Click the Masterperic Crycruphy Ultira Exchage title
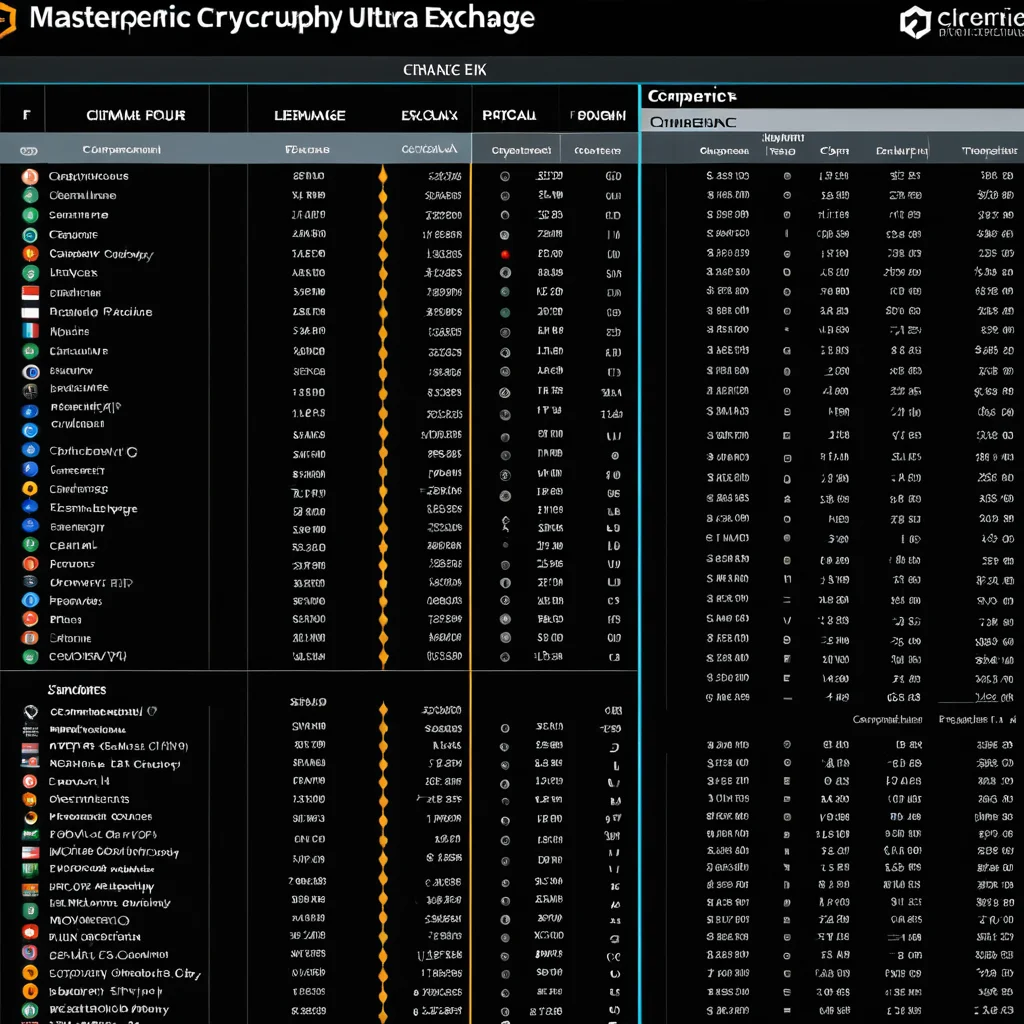 pyautogui.click(x=282, y=18)
